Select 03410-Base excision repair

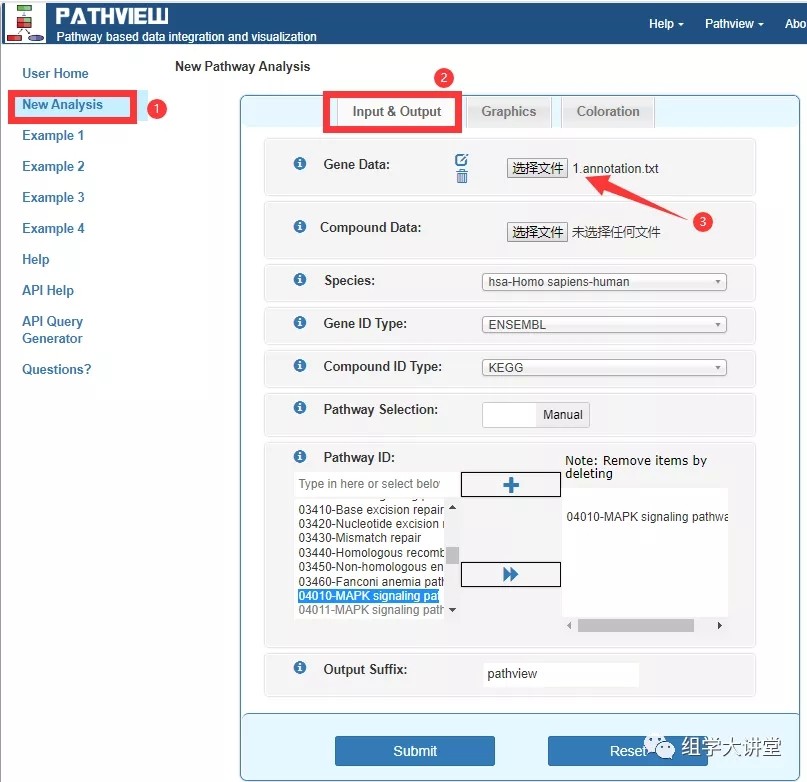tap(371, 510)
